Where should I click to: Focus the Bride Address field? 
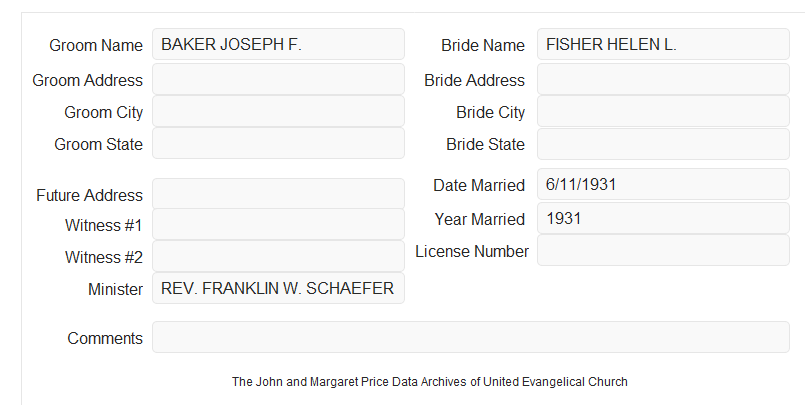663,79
